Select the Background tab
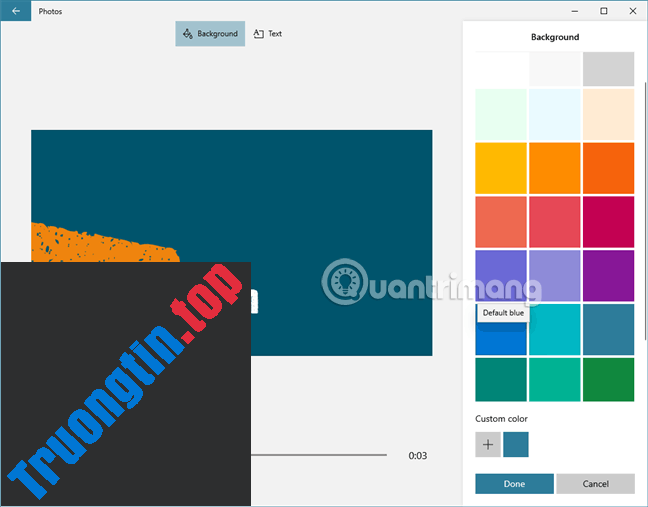This screenshot has width=648, height=507. click(210, 34)
